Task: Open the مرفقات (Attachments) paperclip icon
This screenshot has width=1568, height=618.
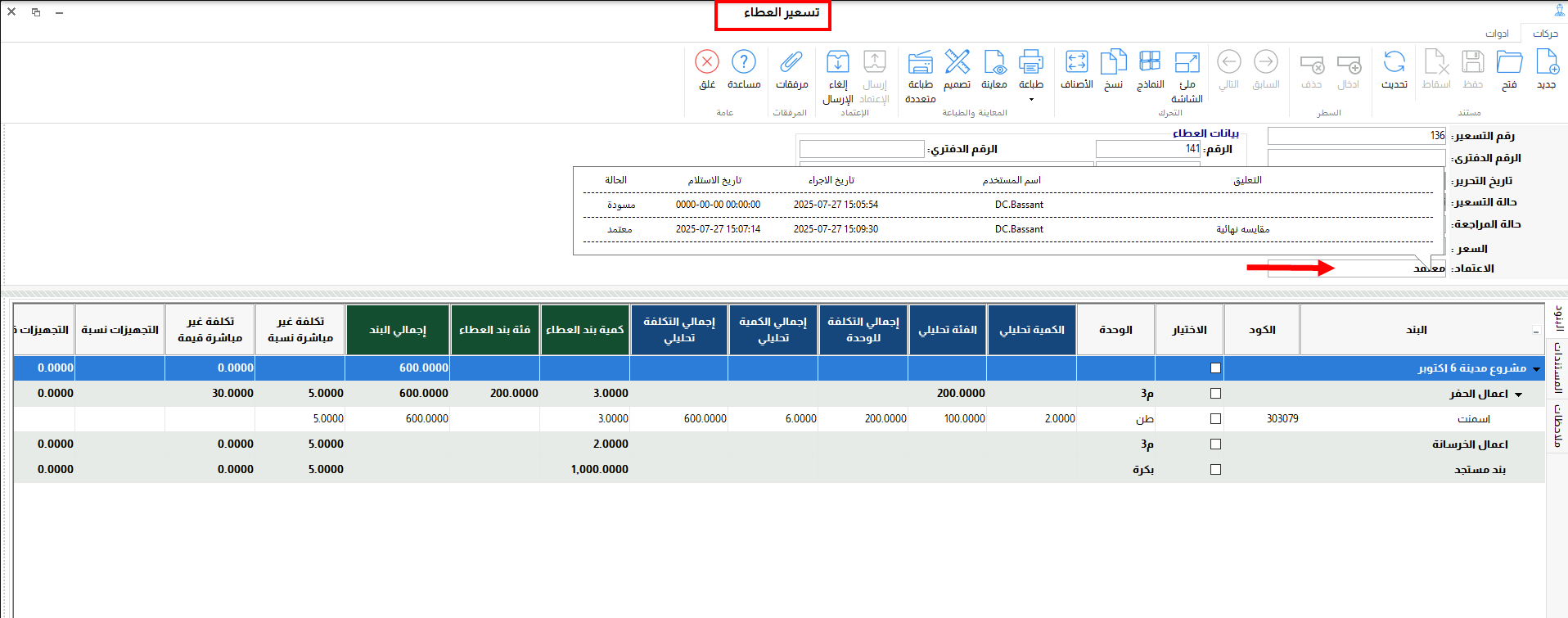Action: [x=791, y=61]
